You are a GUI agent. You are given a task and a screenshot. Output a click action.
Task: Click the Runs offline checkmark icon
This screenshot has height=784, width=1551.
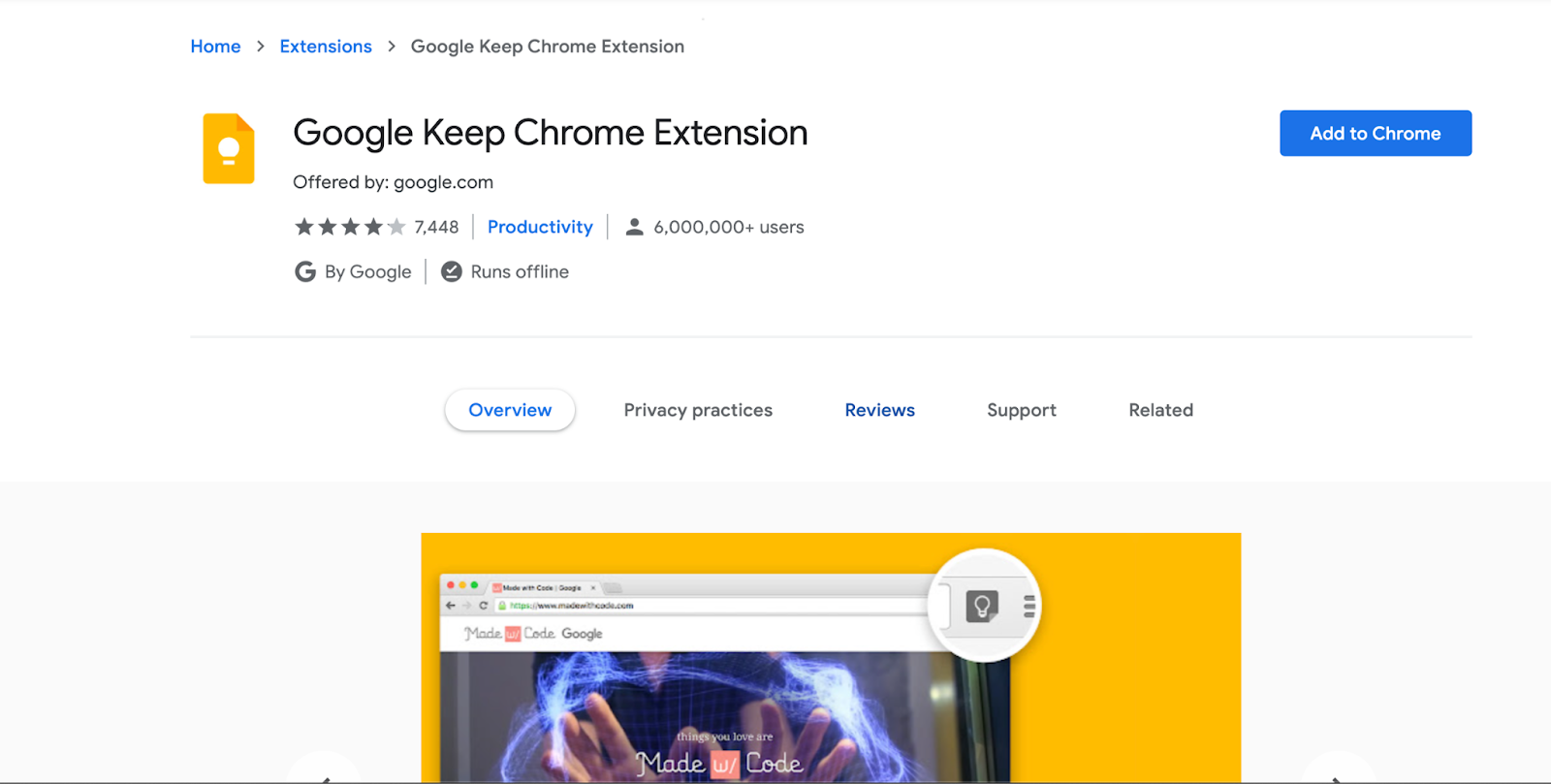point(452,271)
